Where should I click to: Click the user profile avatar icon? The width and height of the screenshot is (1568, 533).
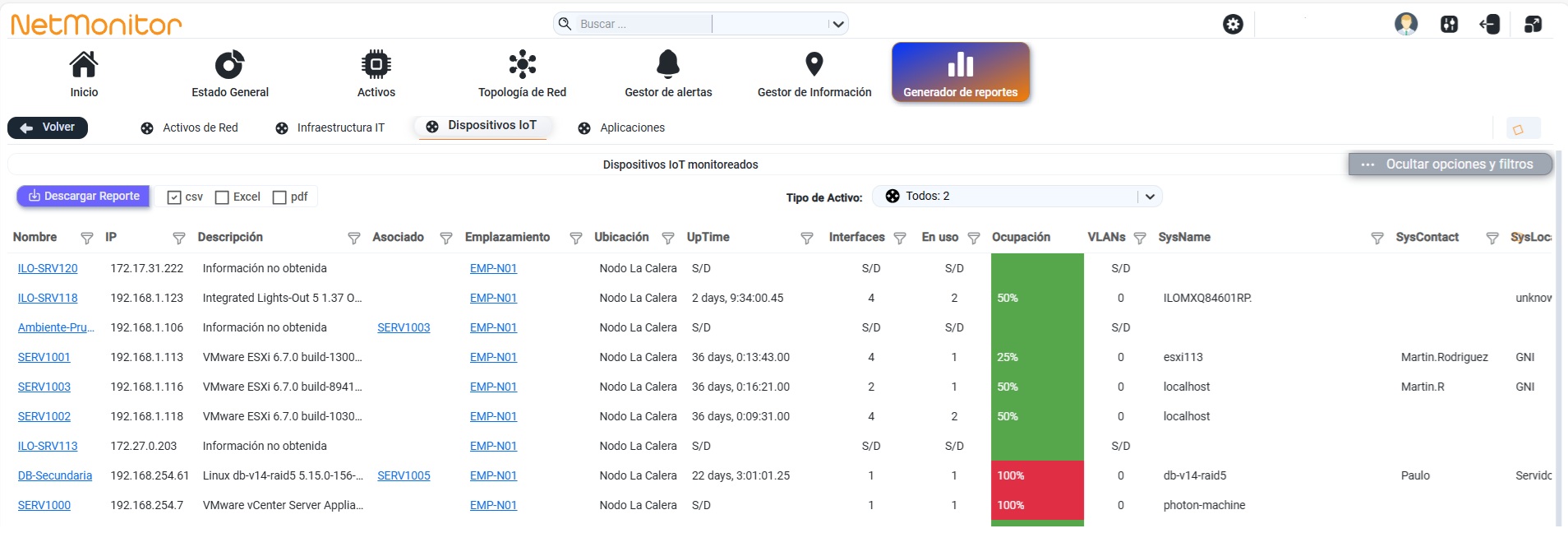click(x=1406, y=24)
